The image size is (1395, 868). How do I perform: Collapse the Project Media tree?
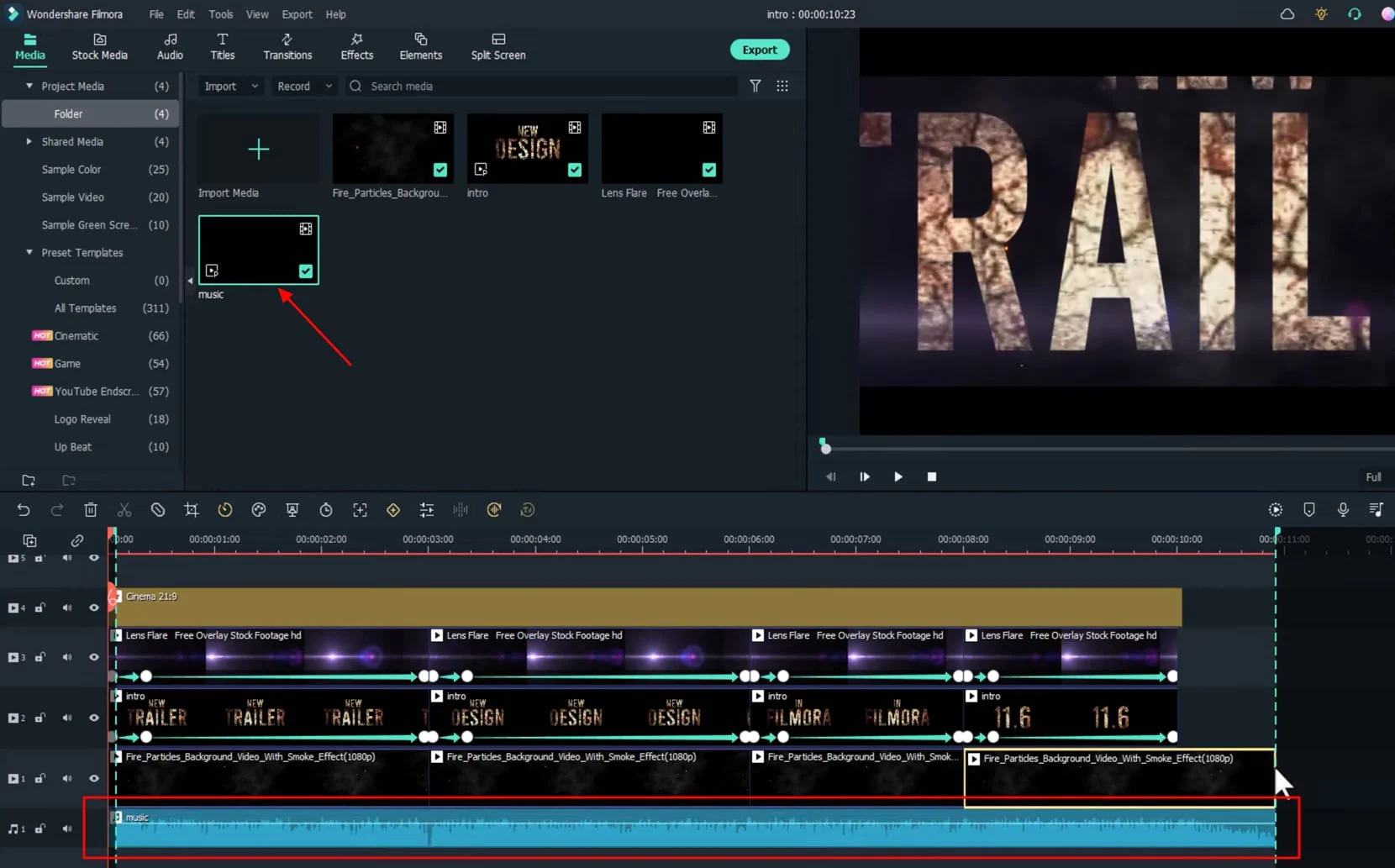coord(29,86)
